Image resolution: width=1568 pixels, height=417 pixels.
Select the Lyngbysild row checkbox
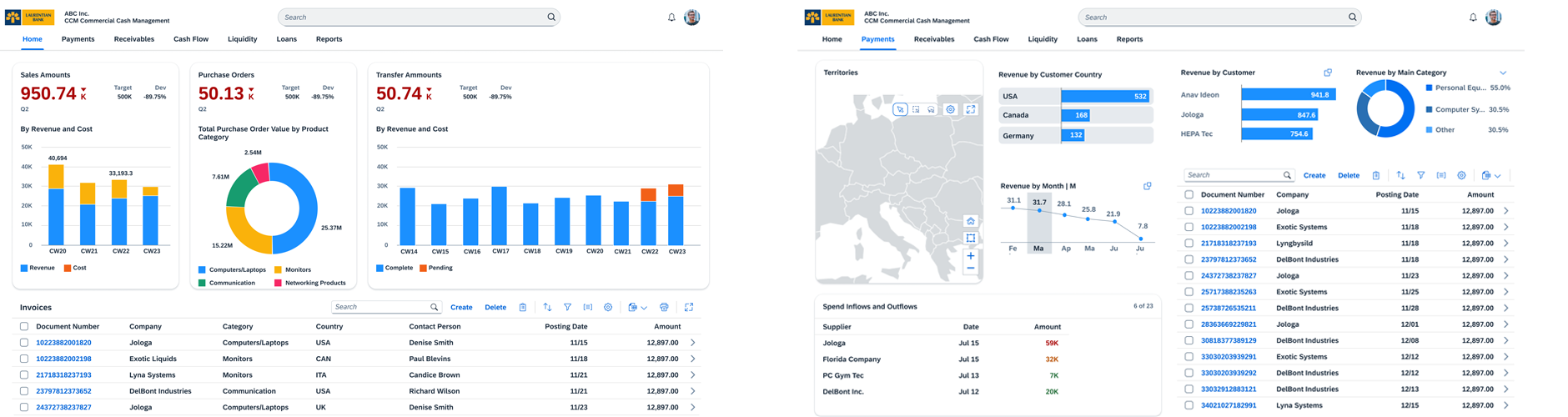pyautogui.click(x=1189, y=244)
